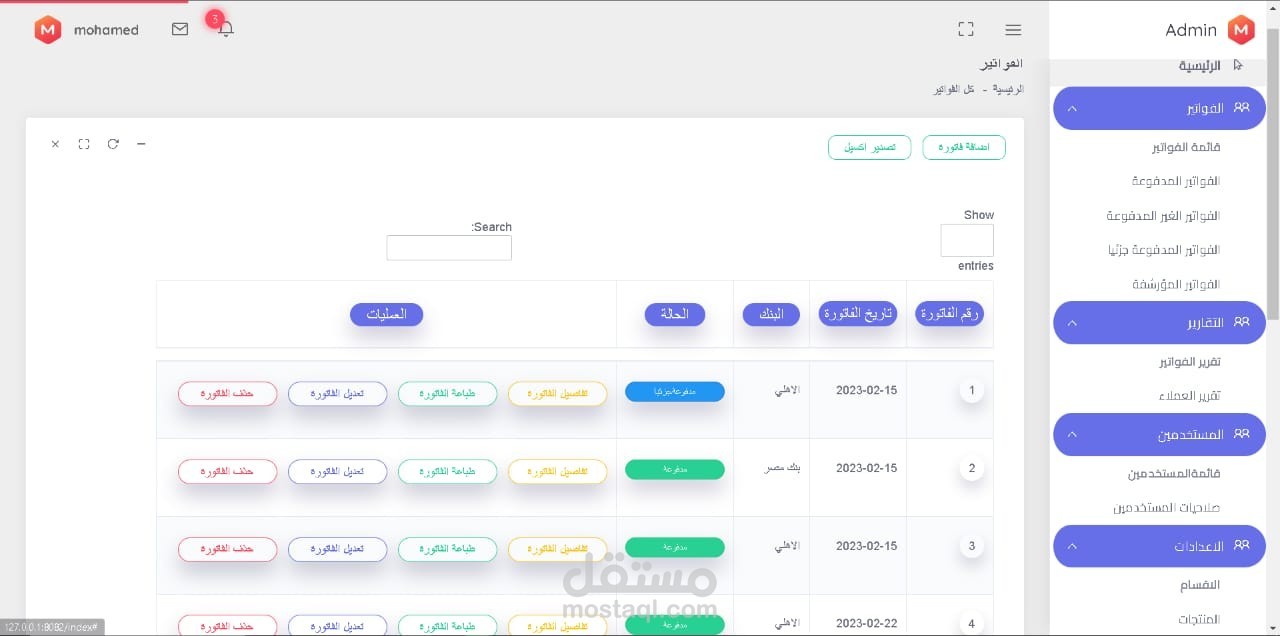Toggle the sidebar hamburger menu icon
Image resolution: width=1280 pixels, height=636 pixels.
pyautogui.click(x=1014, y=30)
